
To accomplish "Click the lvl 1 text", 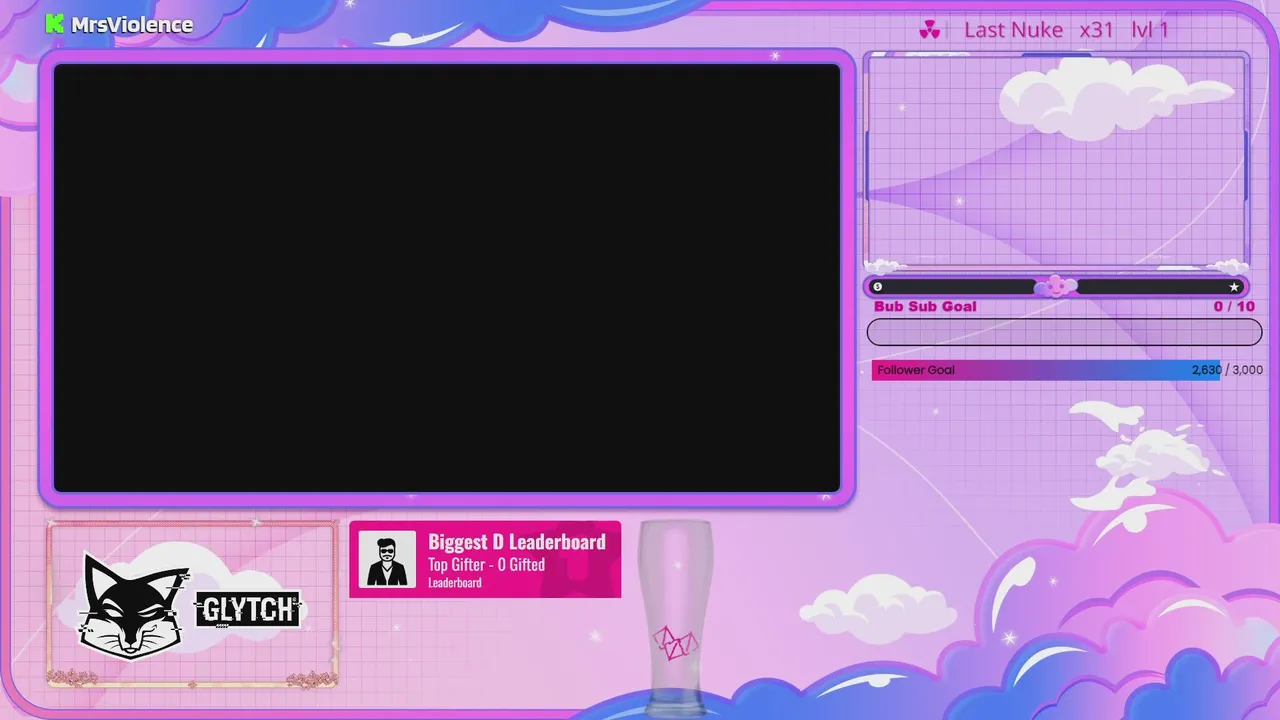I will pyautogui.click(x=1150, y=30).
